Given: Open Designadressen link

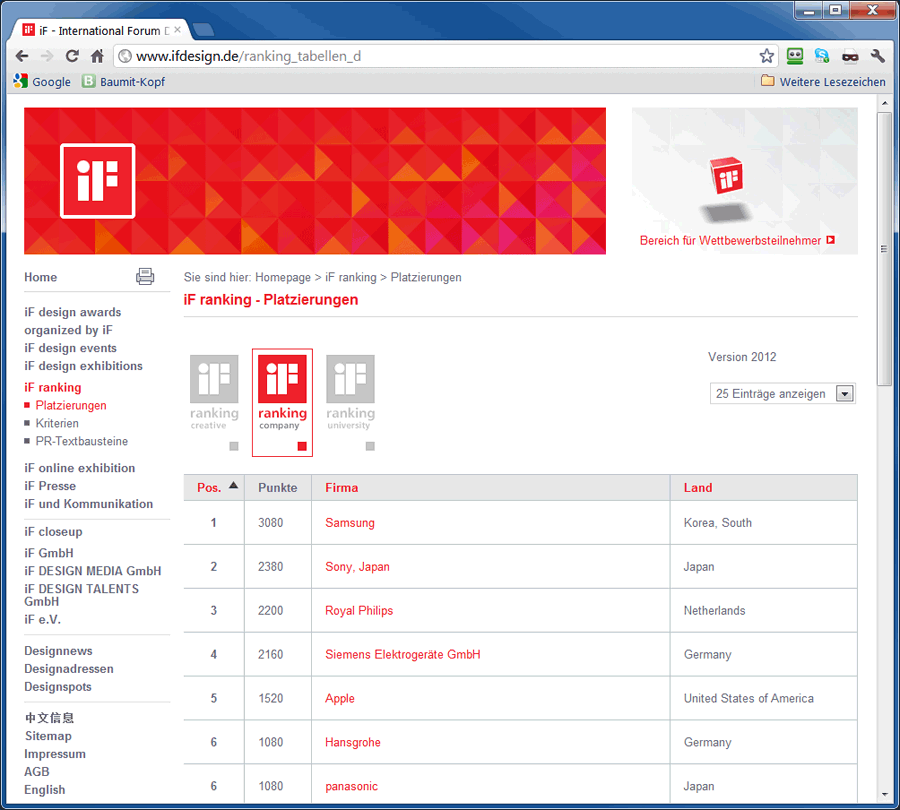Looking at the screenshot, I should point(69,669).
